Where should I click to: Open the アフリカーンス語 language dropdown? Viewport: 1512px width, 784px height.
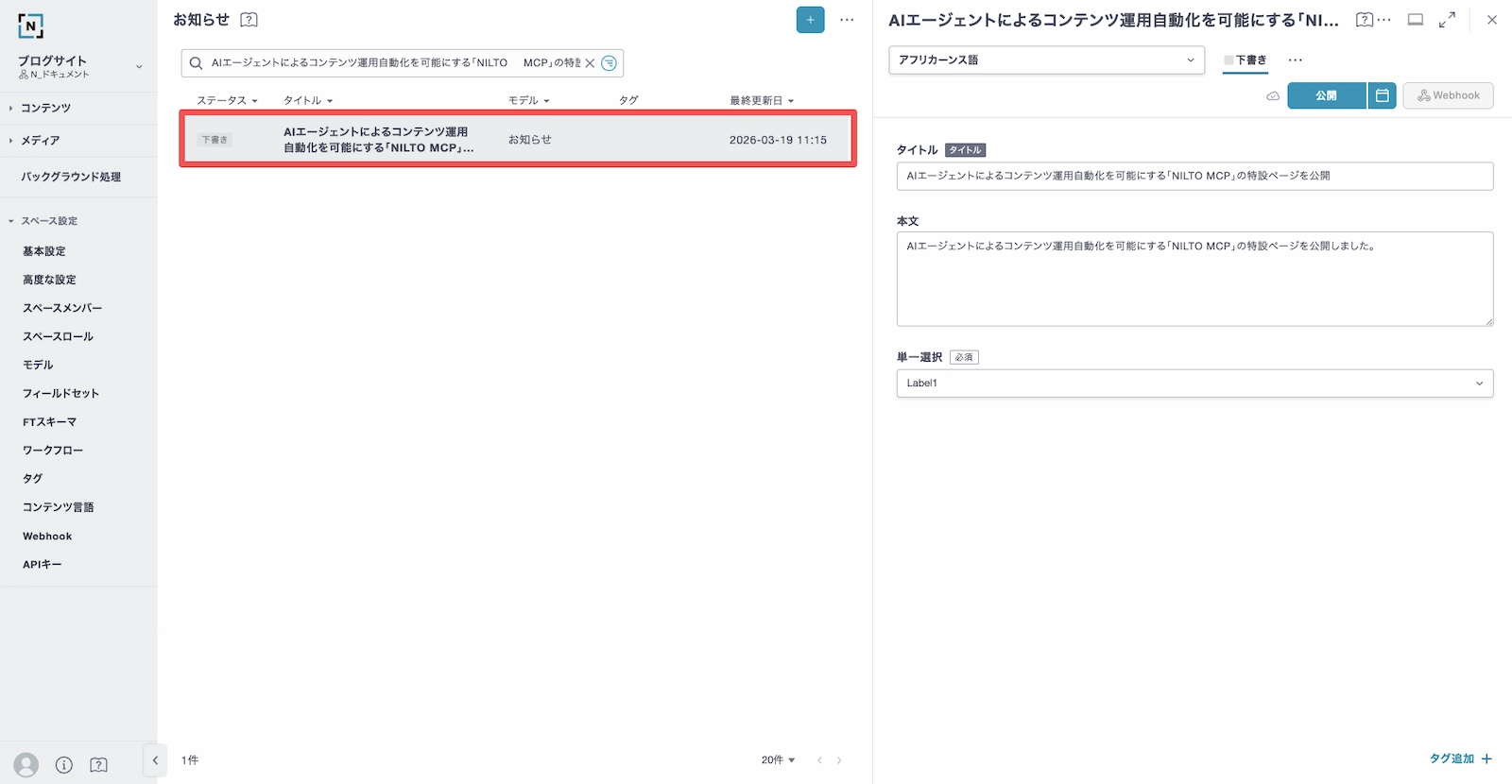(x=1046, y=60)
